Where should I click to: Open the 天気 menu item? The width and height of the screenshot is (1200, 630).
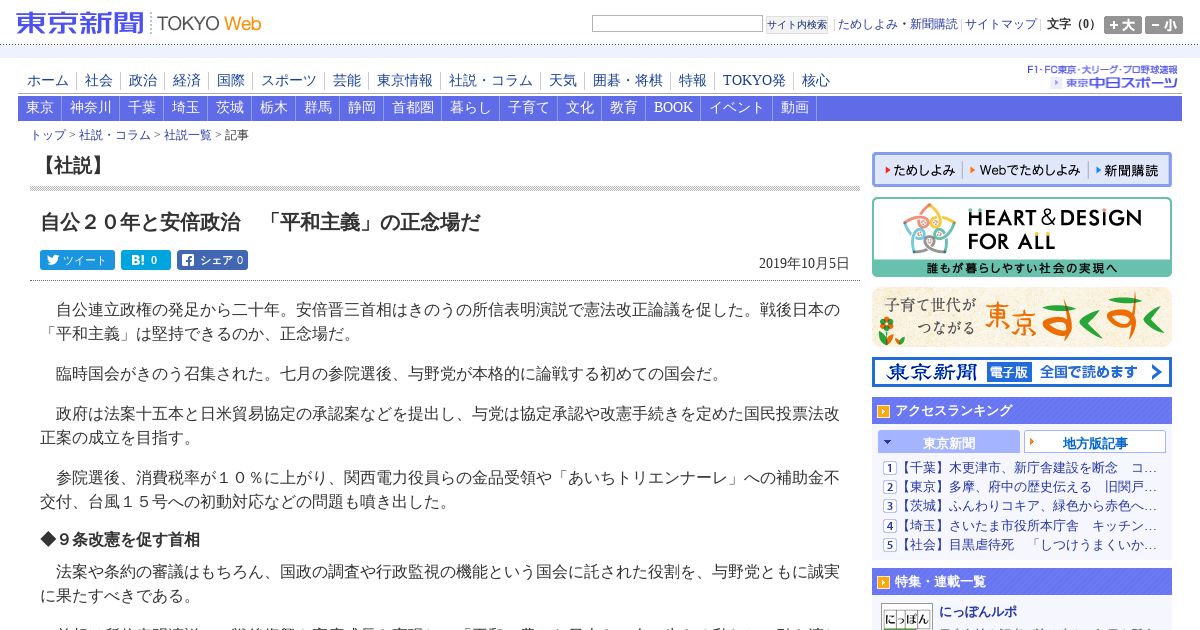[563, 80]
